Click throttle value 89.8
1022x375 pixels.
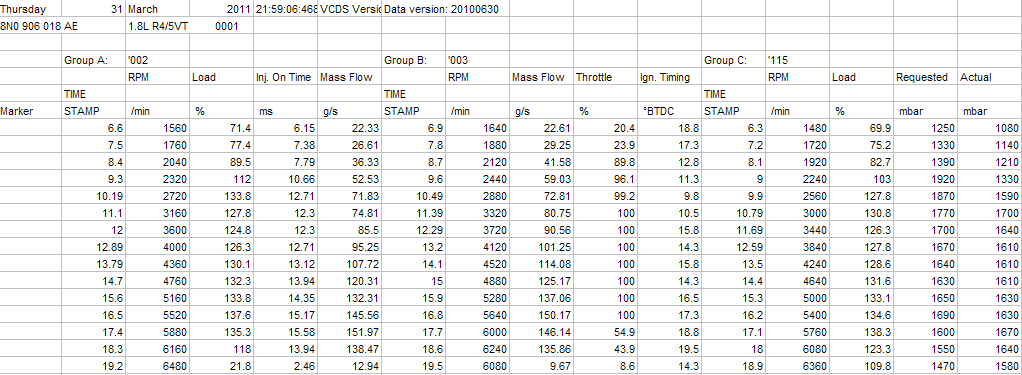[606, 162]
